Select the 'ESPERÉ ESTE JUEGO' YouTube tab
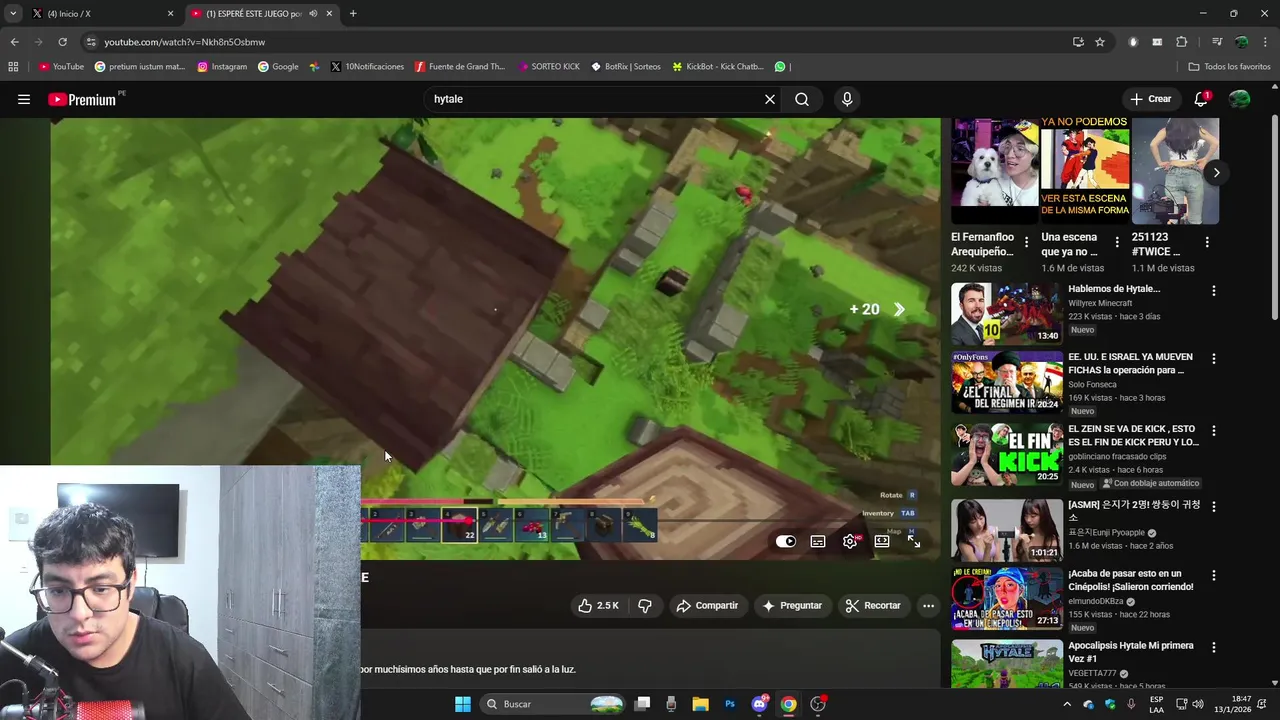The width and height of the screenshot is (1280, 720). click(254, 14)
